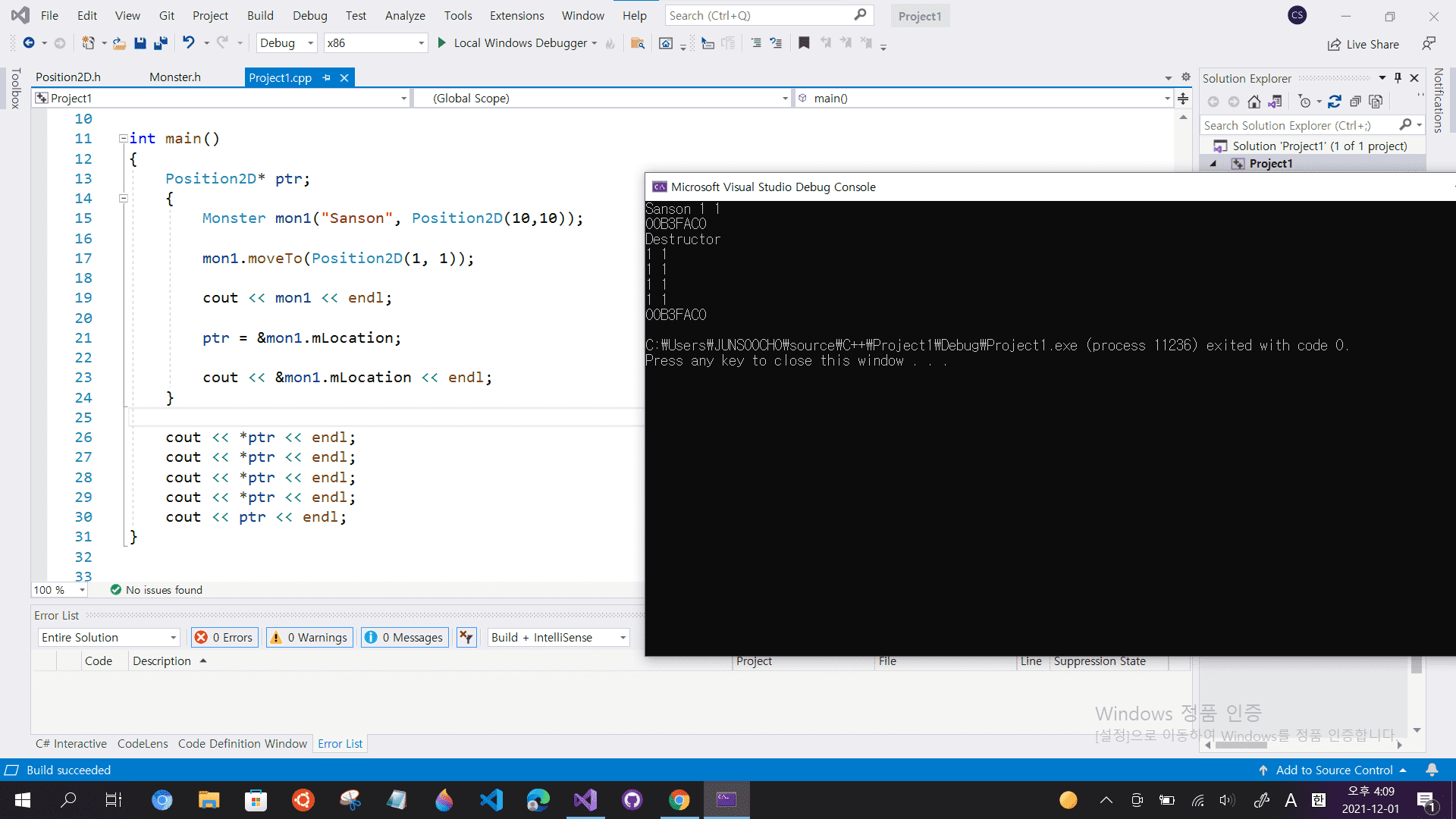Start Local Windows Debugger with the green play icon
Screen dimensions: 1456x819
[441, 43]
